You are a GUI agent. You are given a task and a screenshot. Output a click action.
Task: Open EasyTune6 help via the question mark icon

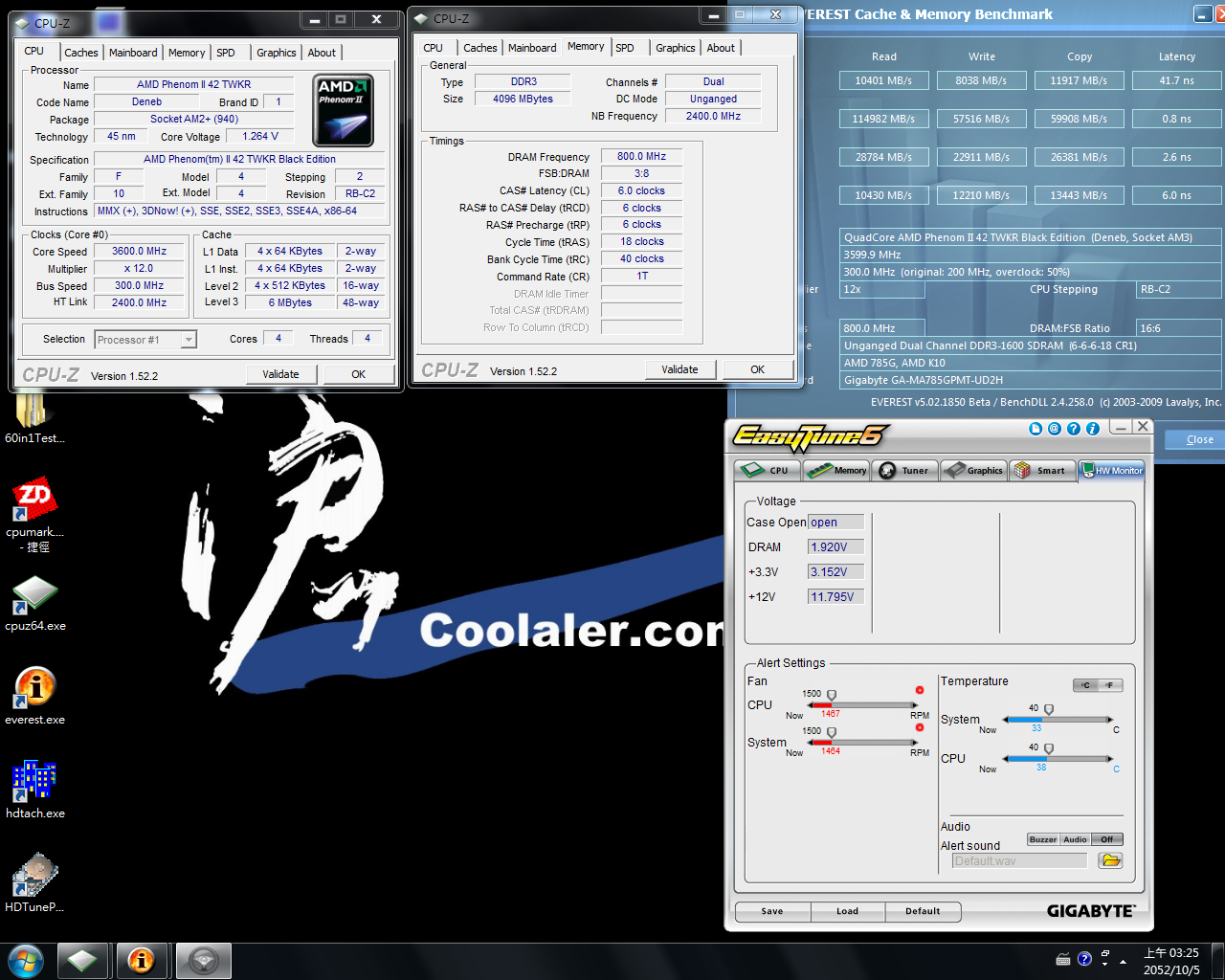(x=1074, y=428)
